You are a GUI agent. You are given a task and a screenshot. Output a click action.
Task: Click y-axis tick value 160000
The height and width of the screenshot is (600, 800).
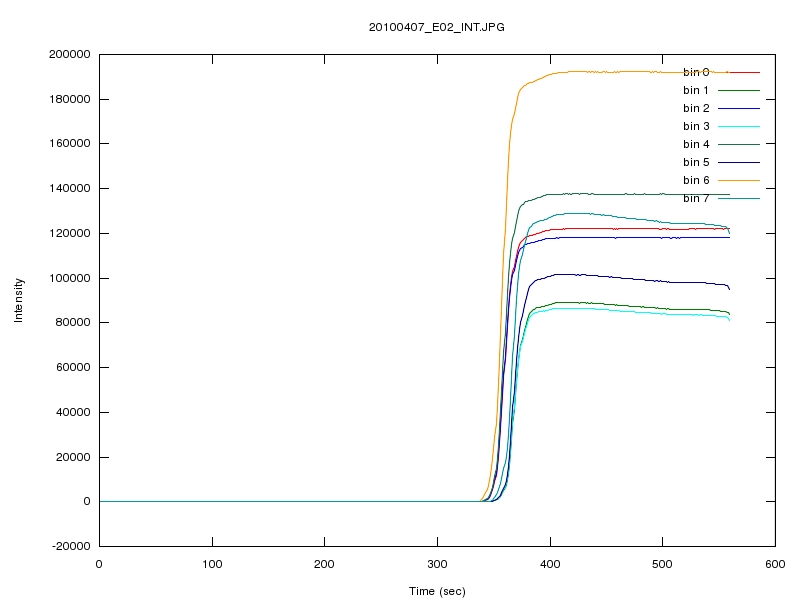(x=70, y=143)
